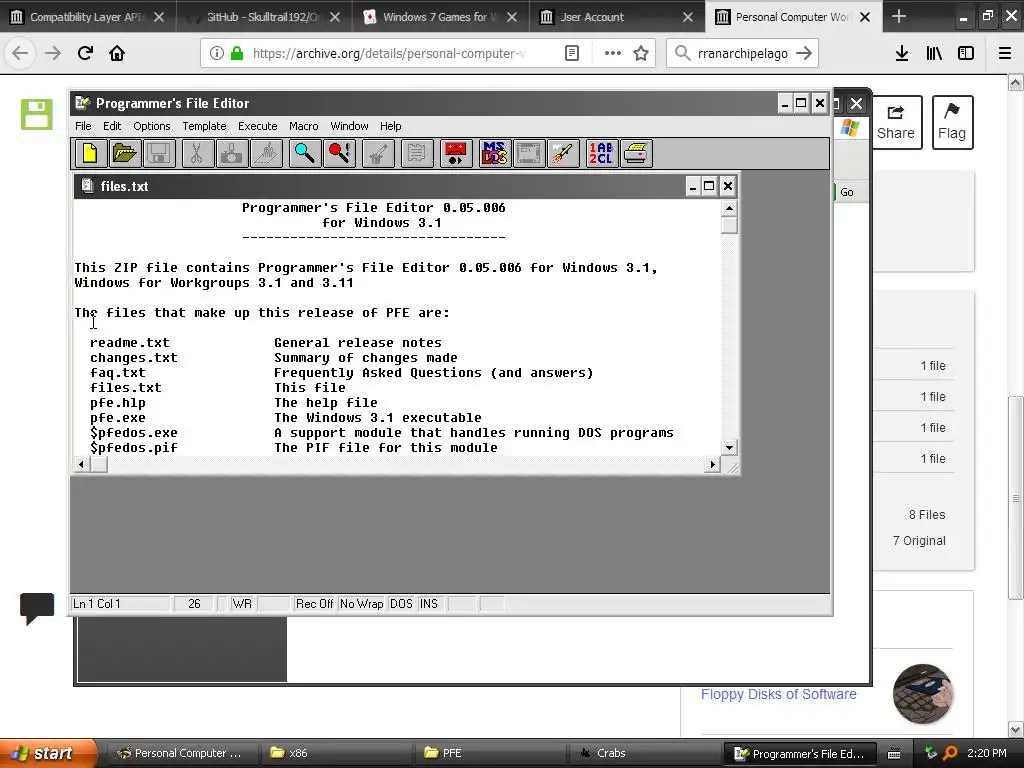This screenshot has height=768, width=1024.
Task: Switch to the GitHub Skulltrail192 tab
Action: (x=264, y=17)
